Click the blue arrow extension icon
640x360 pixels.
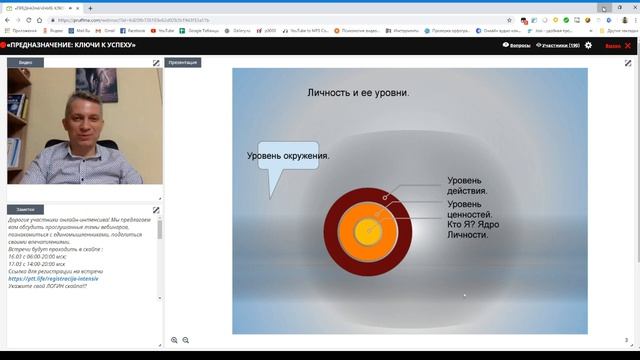pos(609,20)
